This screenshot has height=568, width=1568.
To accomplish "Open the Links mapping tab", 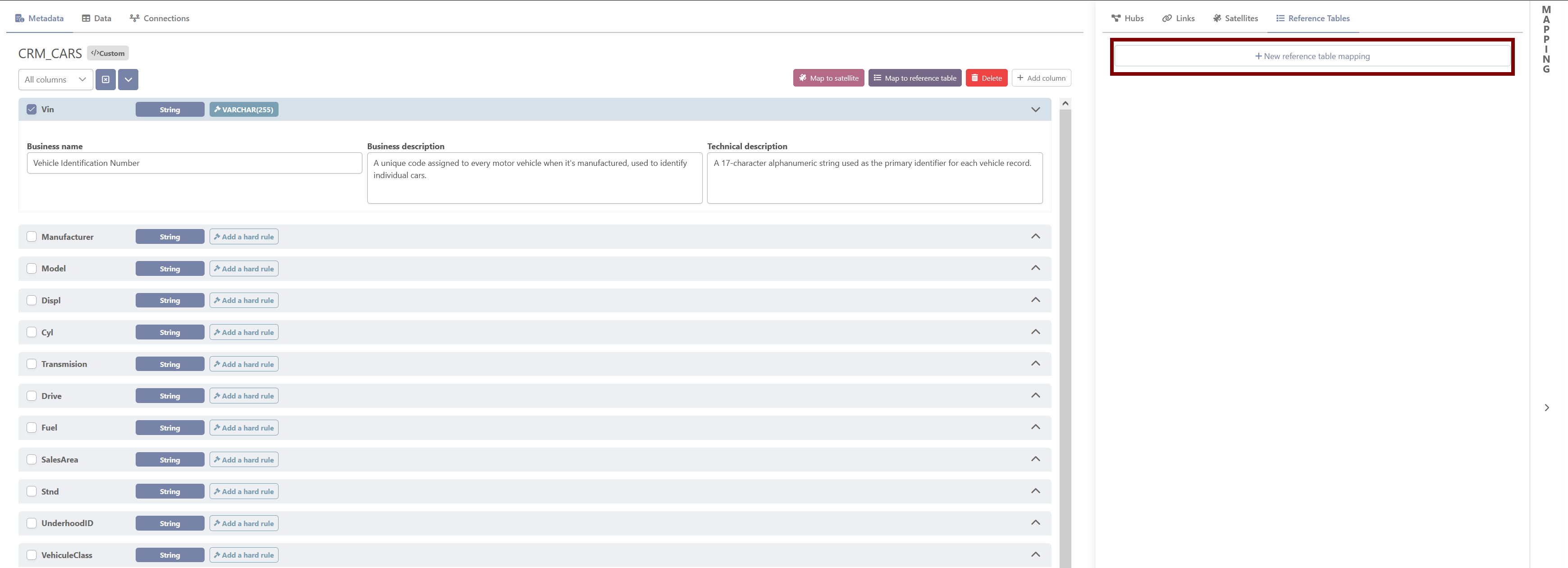I will [1179, 18].
